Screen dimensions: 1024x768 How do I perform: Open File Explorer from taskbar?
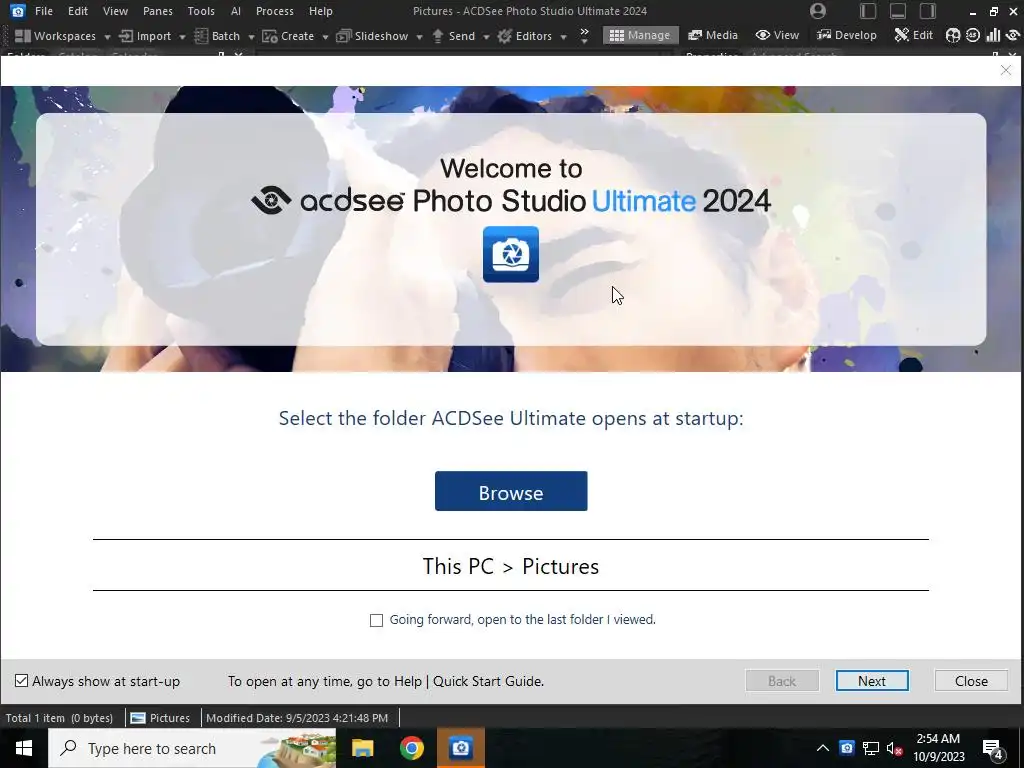point(362,748)
